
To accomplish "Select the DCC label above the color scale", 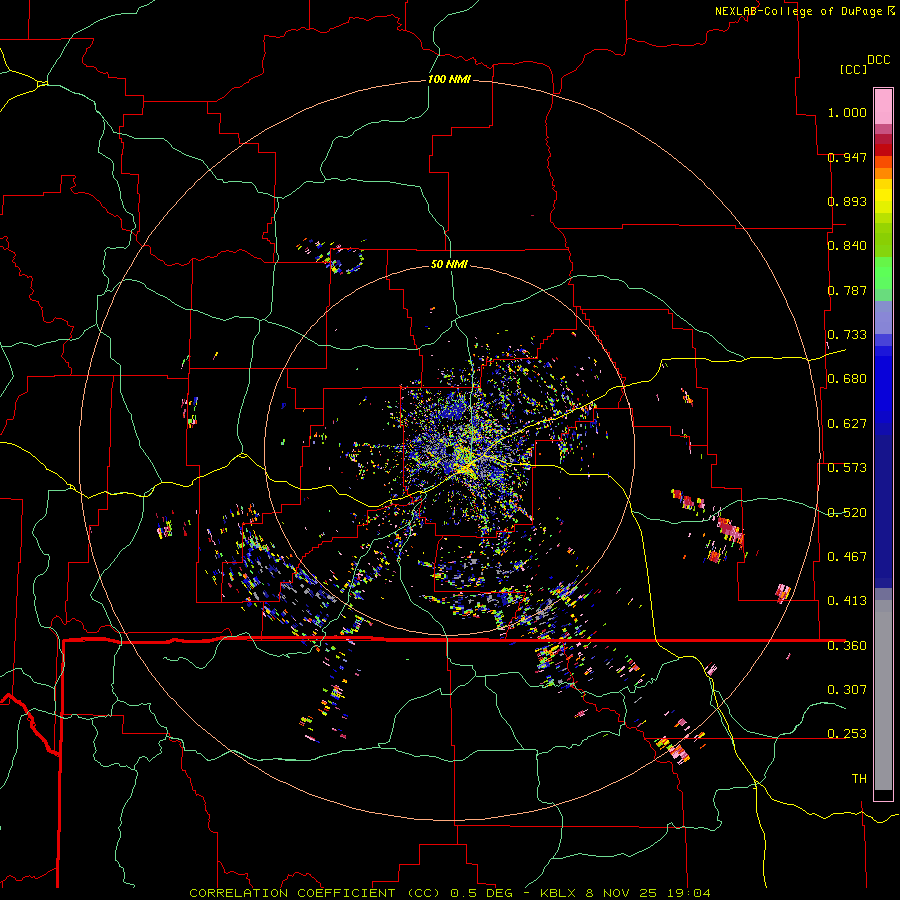I will (x=878, y=60).
